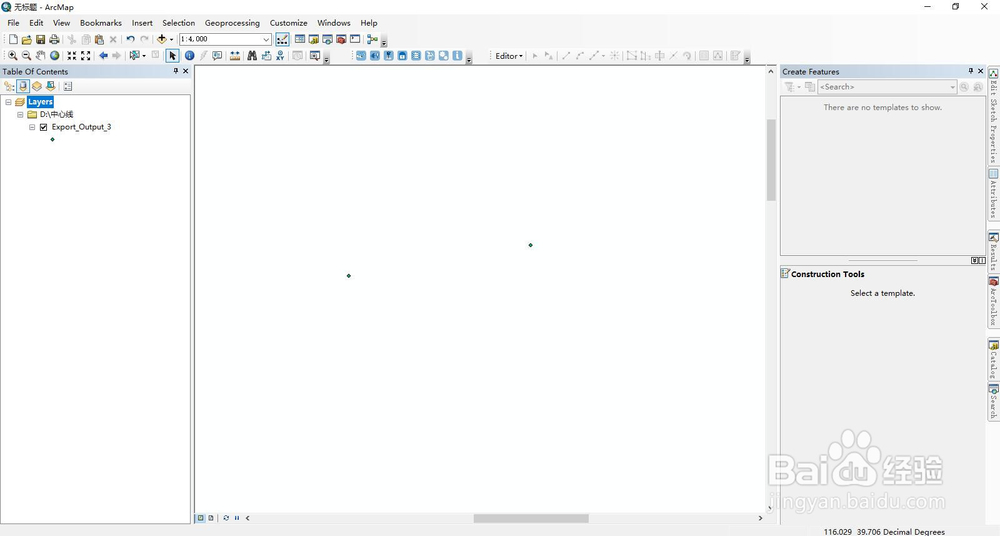Select the Zoom In tool
Screen dimensions: 1000x536
[x=13, y=56]
